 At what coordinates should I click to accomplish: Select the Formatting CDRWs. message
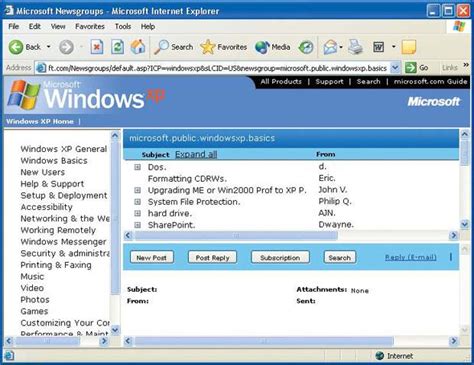187,179
